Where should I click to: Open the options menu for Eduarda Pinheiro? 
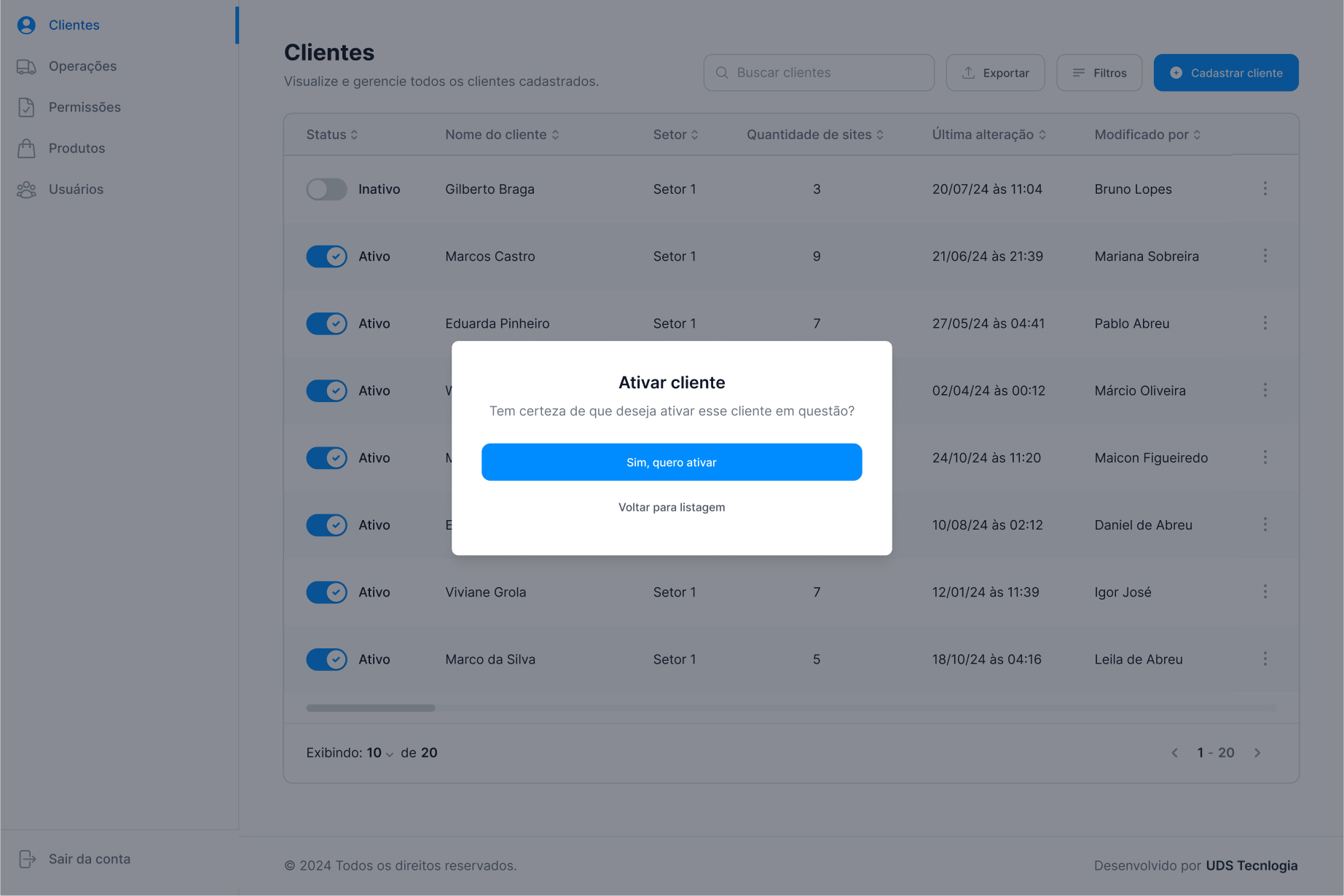[x=1265, y=323]
